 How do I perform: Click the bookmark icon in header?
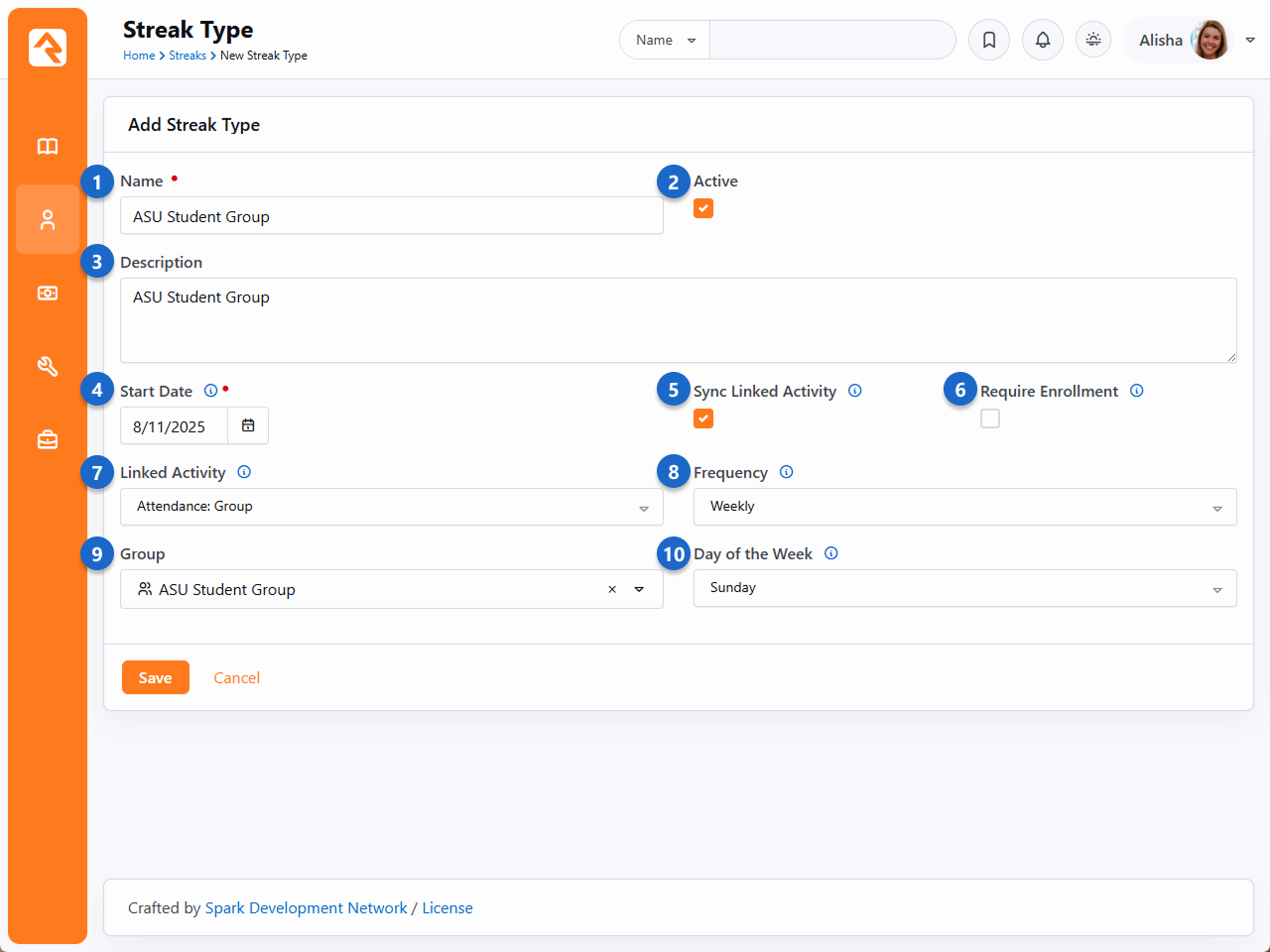click(989, 40)
